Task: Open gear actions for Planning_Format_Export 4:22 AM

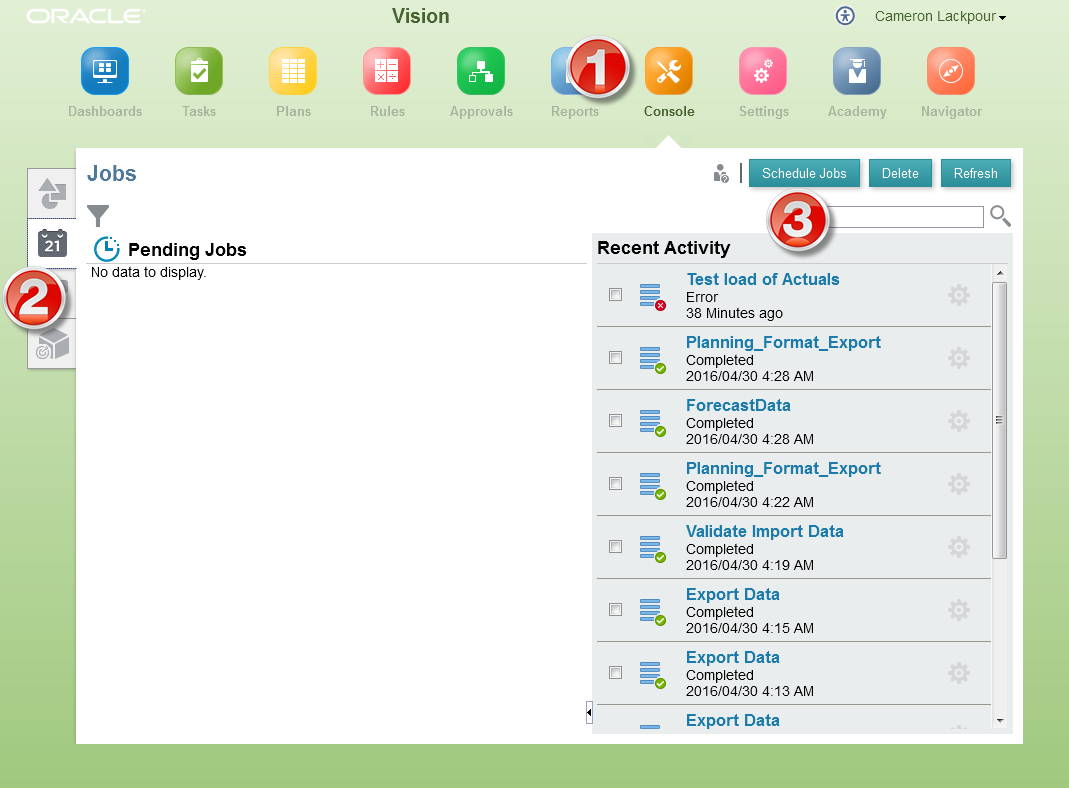Action: pos(959,484)
